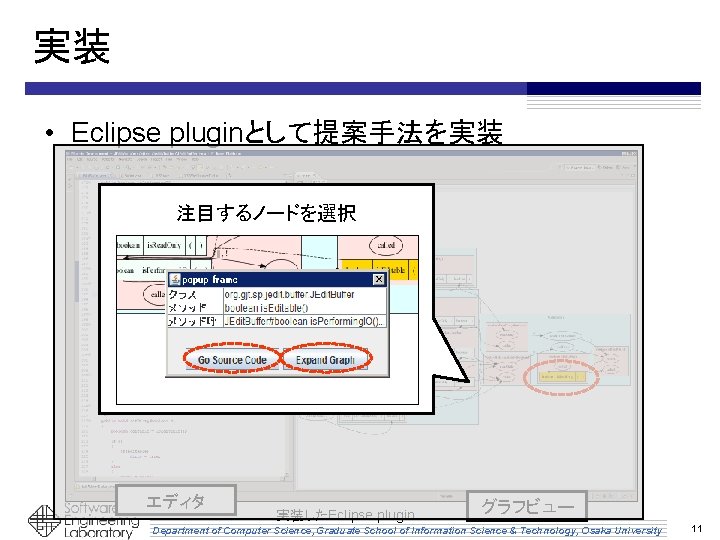Click the Expand Graph button
The width and height of the screenshot is (720, 540).
point(325,360)
